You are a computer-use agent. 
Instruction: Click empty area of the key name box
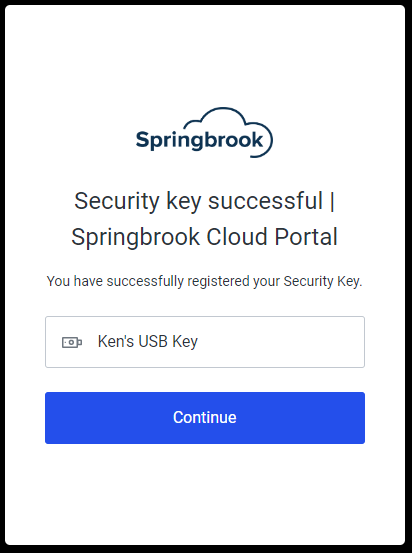[282, 342]
